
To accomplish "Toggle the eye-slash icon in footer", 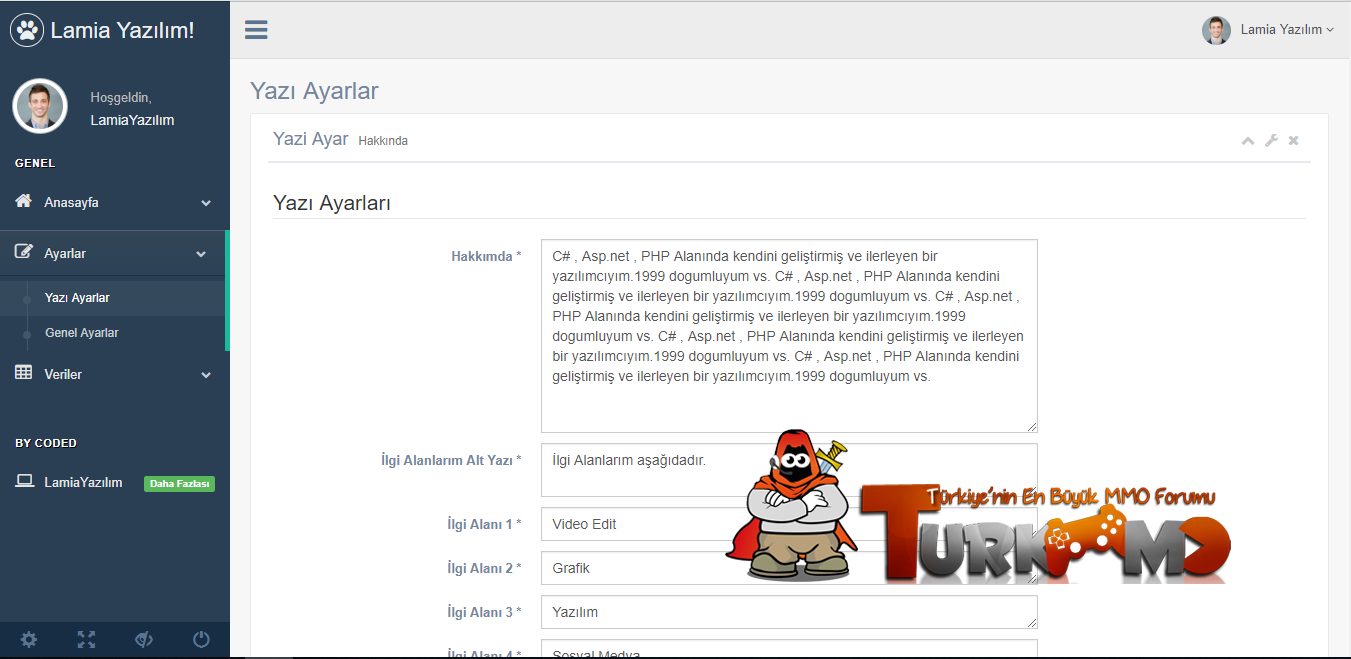I will tap(143, 639).
